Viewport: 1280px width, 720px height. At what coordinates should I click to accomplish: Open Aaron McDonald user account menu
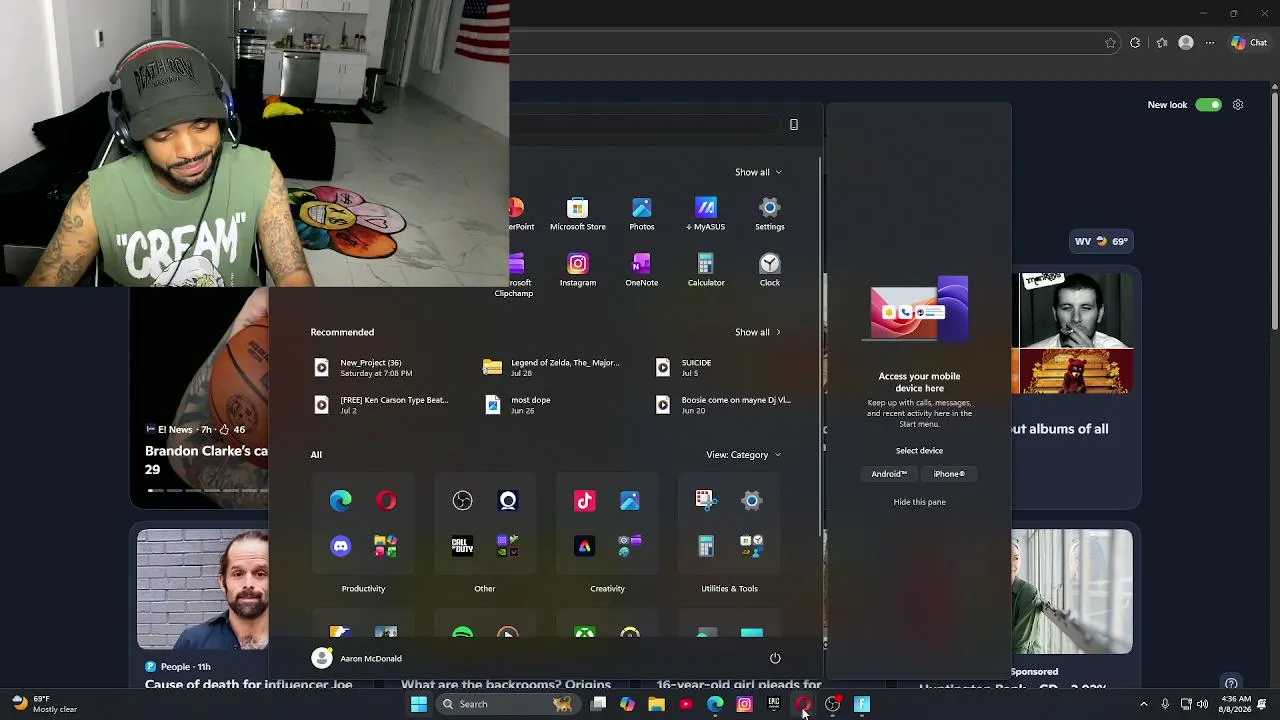[x=357, y=658]
